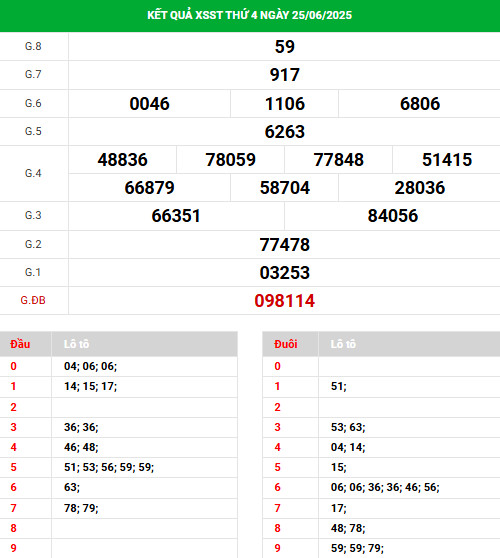Select the G.8 prize number 59

pos(285,47)
